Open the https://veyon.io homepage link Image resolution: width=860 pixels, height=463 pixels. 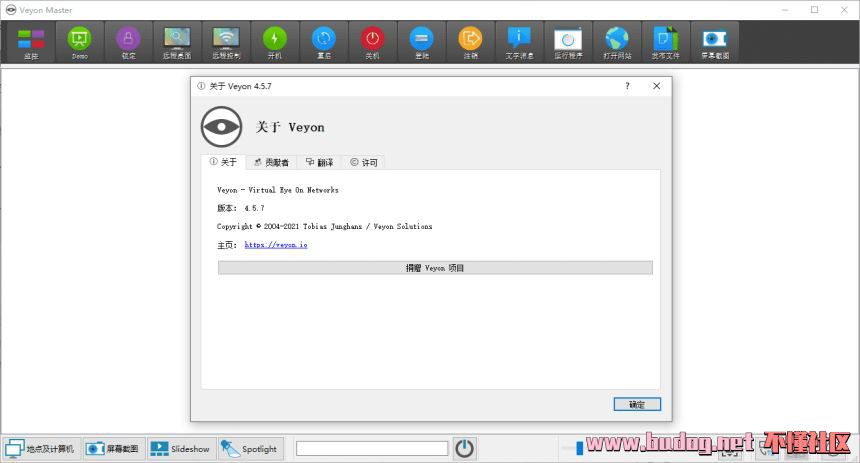coord(276,245)
